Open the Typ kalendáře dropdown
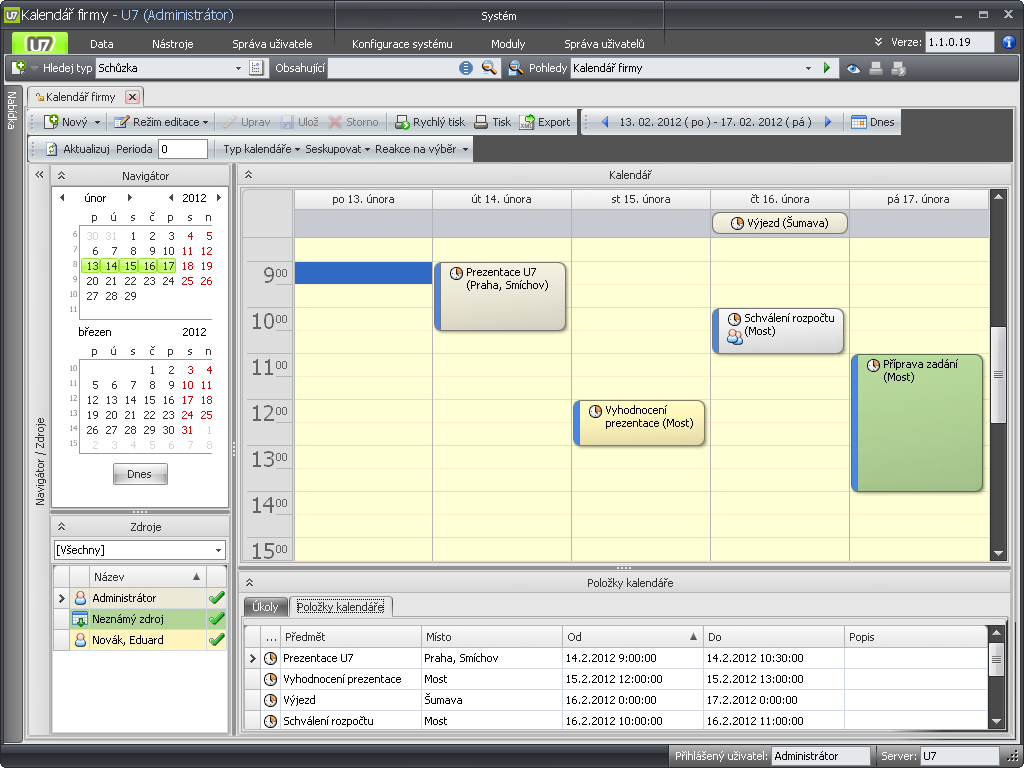 pos(261,149)
